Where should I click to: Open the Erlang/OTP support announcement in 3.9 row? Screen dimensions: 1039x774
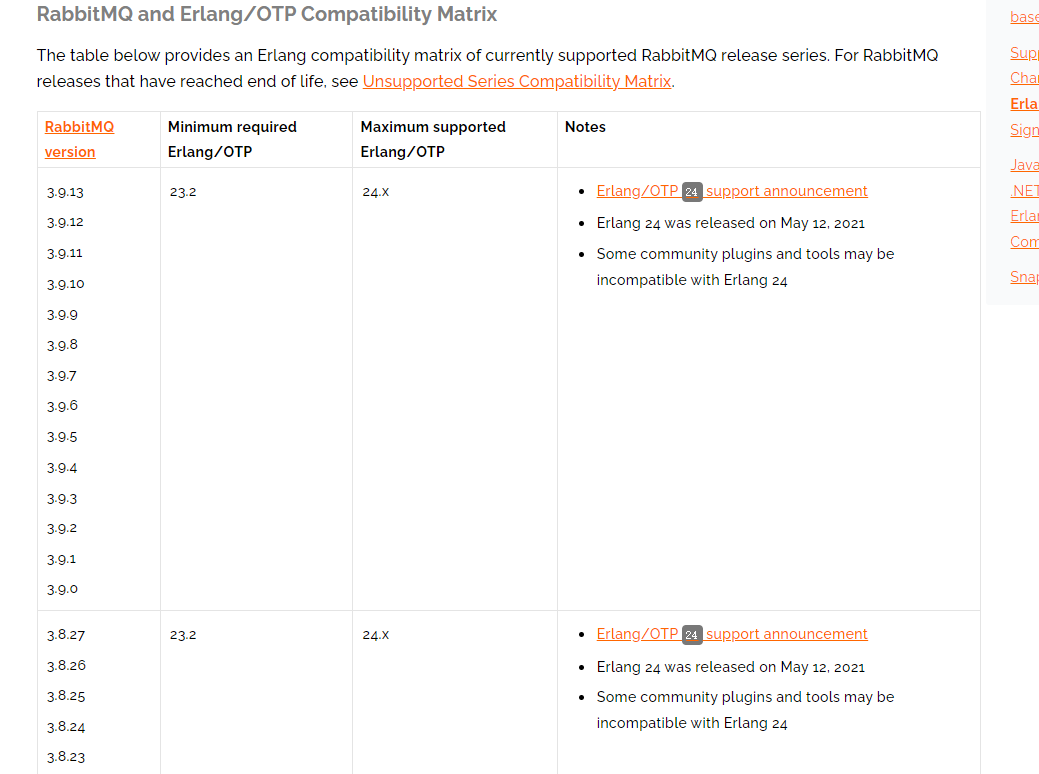pyautogui.click(x=732, y=191)
